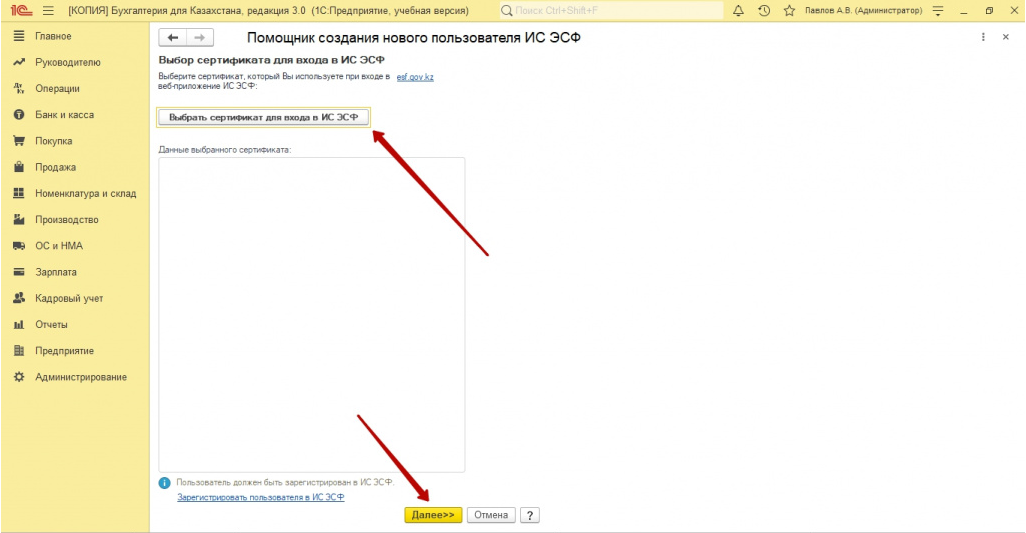Image resolution: width=1026 pixels, height=533 pixels.
Task: Click the Отчеты bar chart icon
Action: pos(19,324)
